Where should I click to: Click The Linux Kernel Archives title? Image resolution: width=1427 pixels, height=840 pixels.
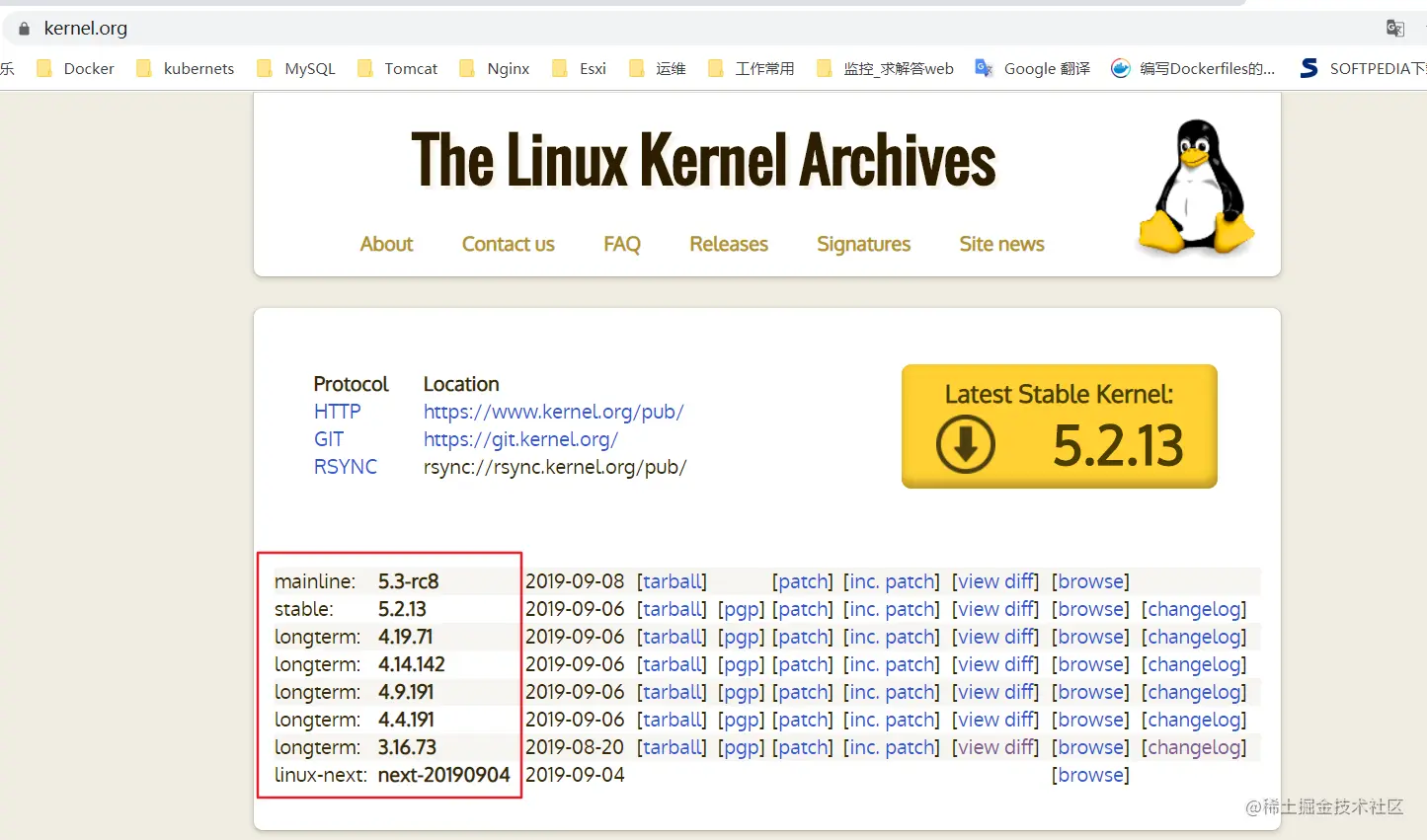[x=703, y=160]
